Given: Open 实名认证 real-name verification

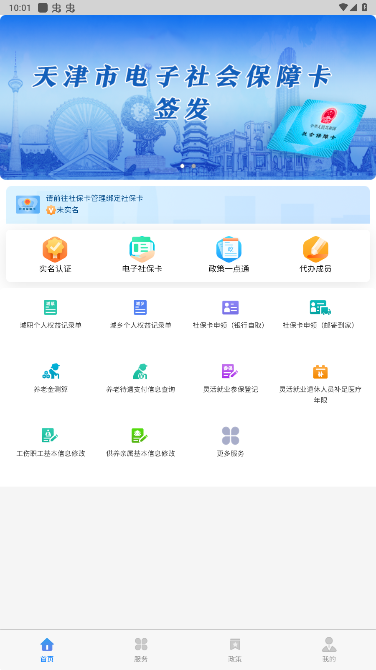Looking at the screenshot, I should coord(55,255).
